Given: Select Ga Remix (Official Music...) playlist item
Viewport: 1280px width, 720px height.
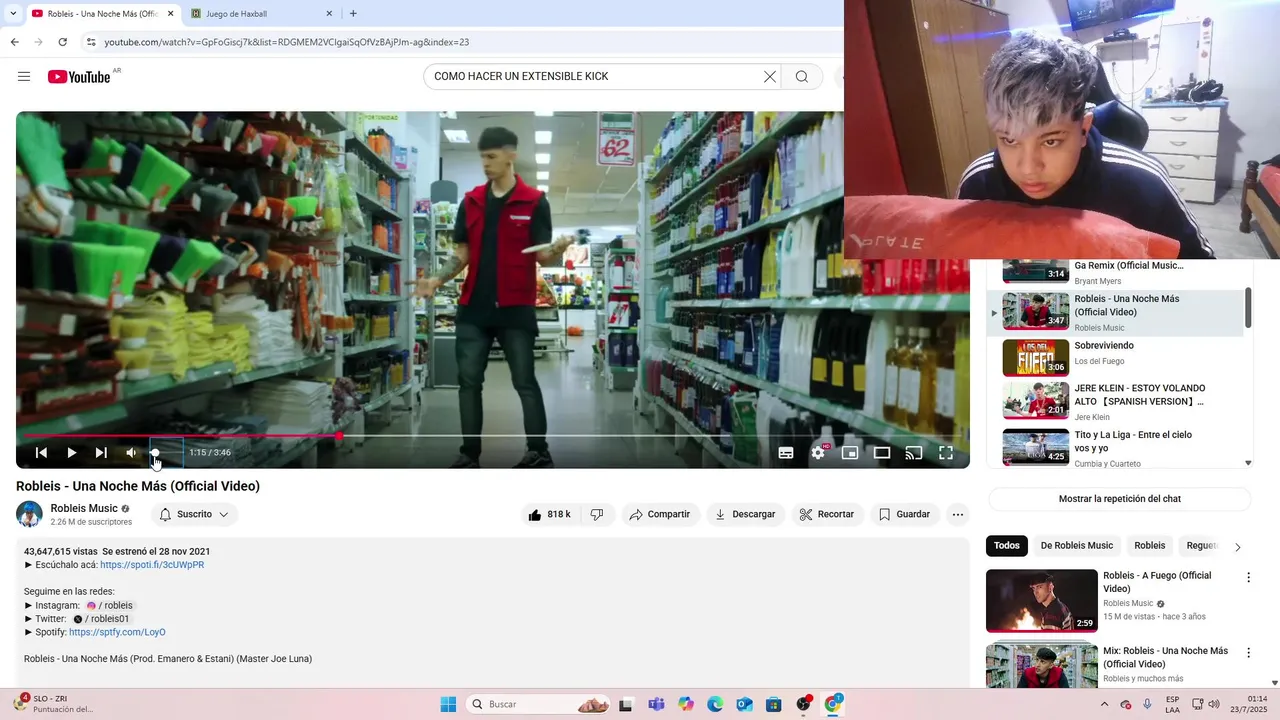Looking at the screenshot, I should [x=1115, y=272].
